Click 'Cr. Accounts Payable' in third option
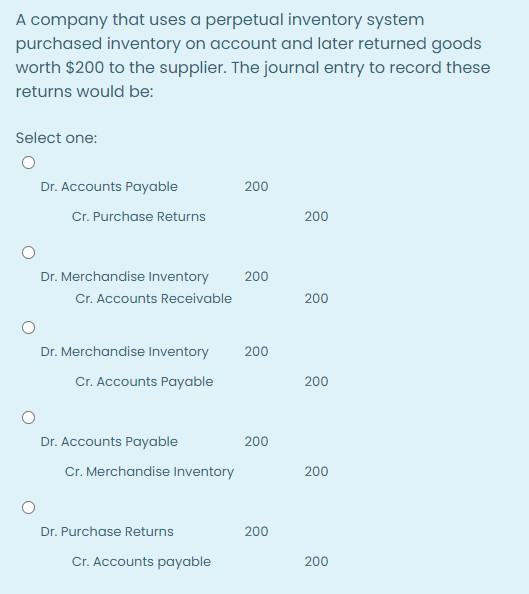This screenshot has width=529, height=594. pos(144,381)
